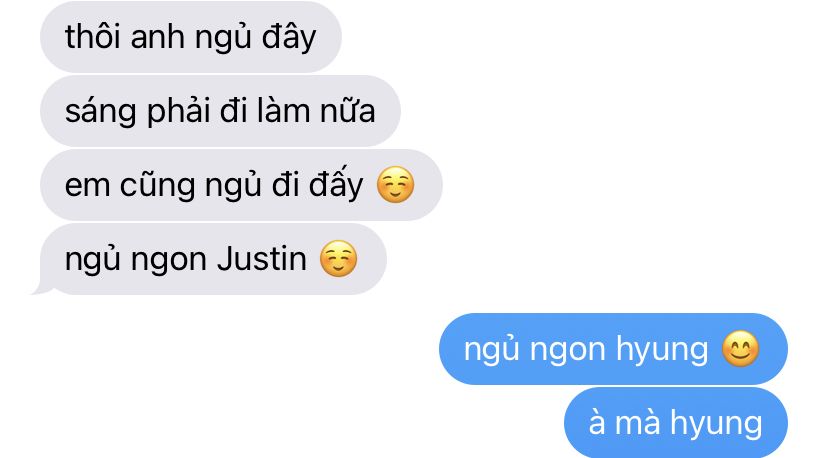
Task: Select the "em cũng ngủ đi đấy" bubble
Action: click(241, 185)
